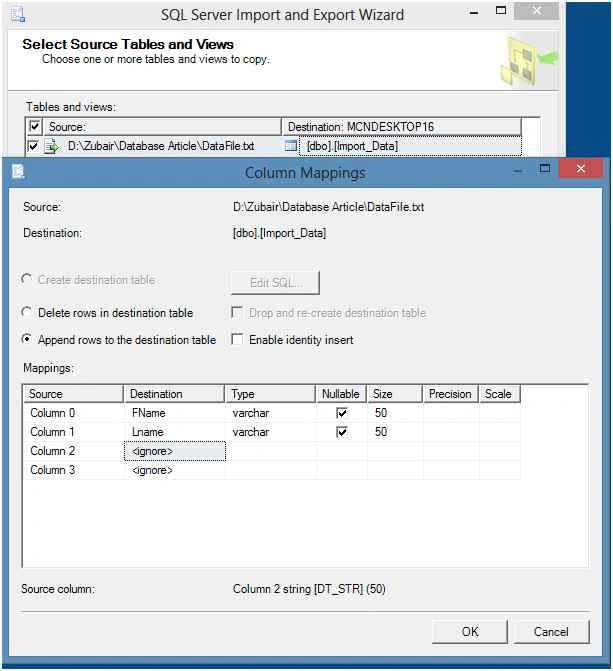Screen dimensions: 613x671
Task: Click the varchar type cell for Lname
Action: [271, 432]
